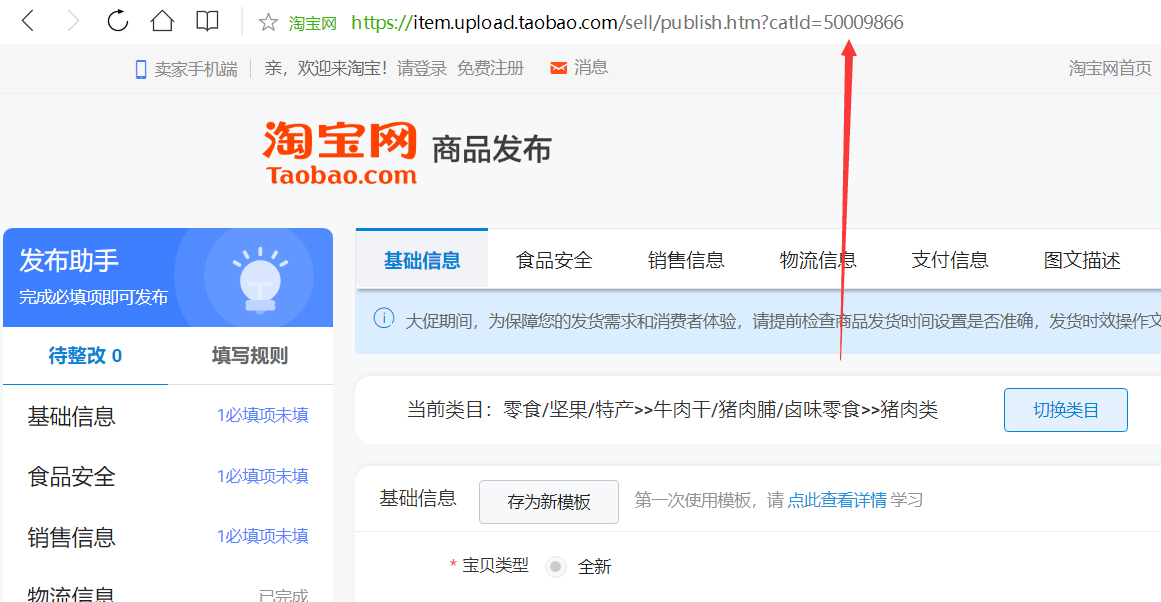
Task: Select the 全新 radio button
Action: pyautogui.click(x=555, y=566)
